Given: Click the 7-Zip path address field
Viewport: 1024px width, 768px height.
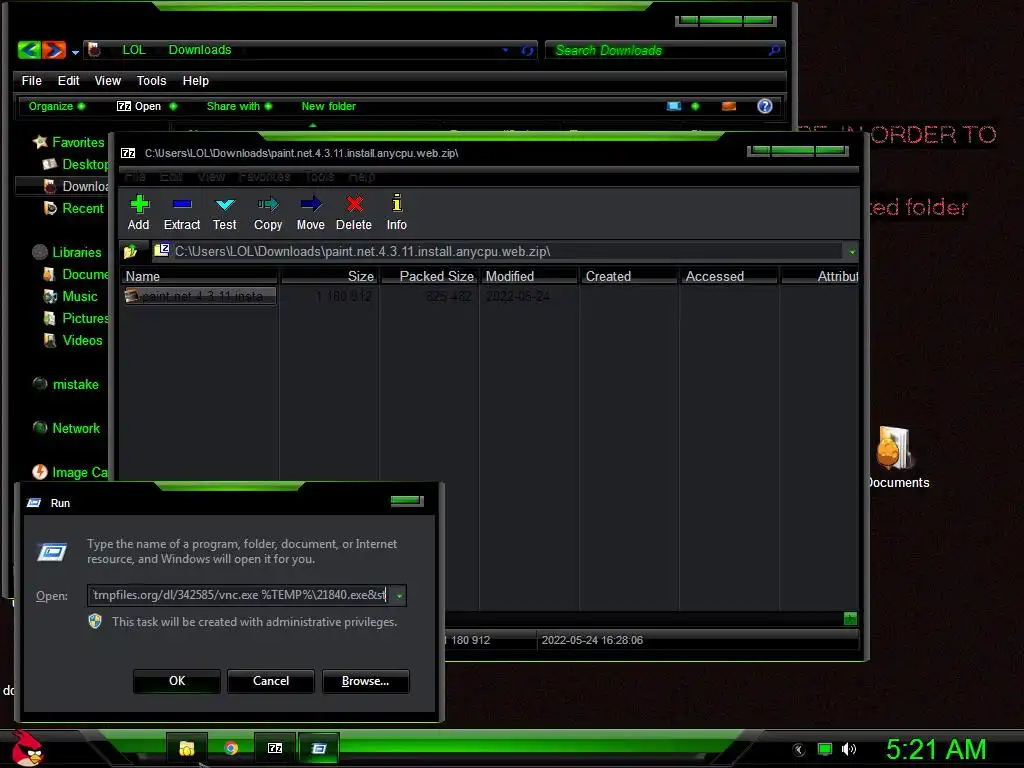Looking at the screenshot, I should [x=499, y=251].
